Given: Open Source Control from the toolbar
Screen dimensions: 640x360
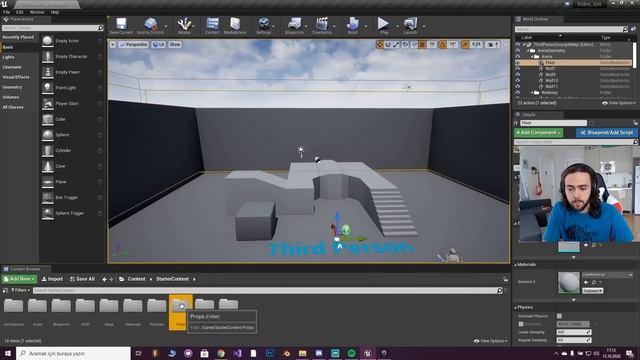Looking at the screenshot, I should [x=150, y=24].
